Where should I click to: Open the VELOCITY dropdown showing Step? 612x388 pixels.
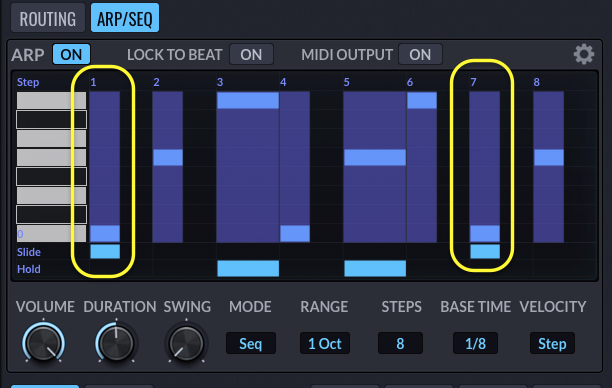click(552, 344)
